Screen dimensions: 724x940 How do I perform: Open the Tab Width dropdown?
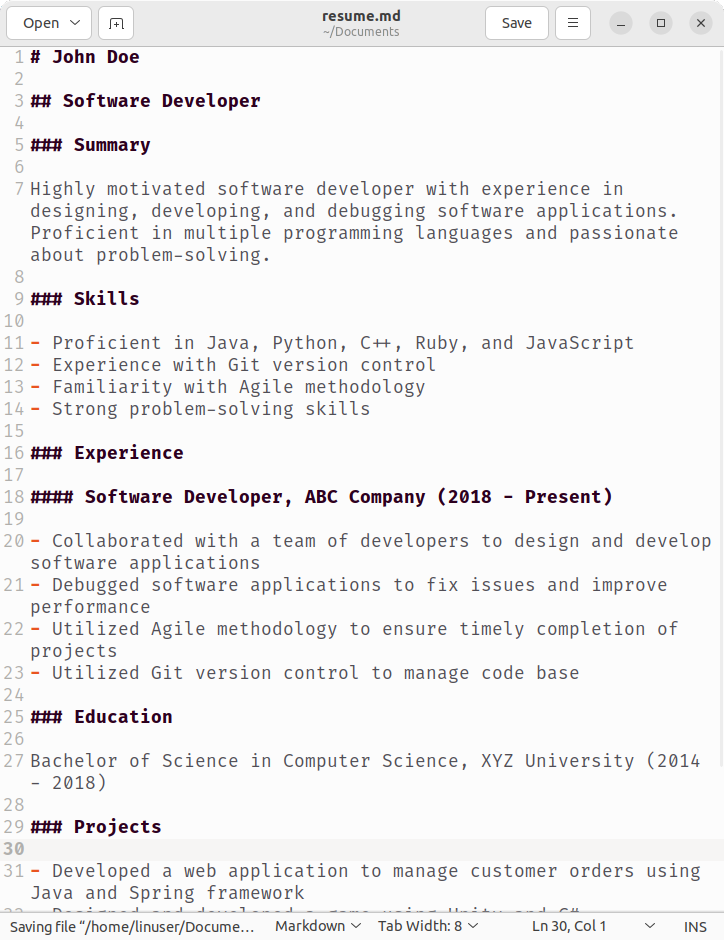pos(428,926)
